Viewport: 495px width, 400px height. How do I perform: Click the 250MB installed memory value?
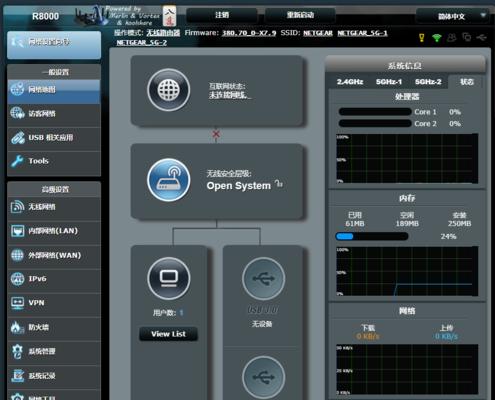pos(459,224)
